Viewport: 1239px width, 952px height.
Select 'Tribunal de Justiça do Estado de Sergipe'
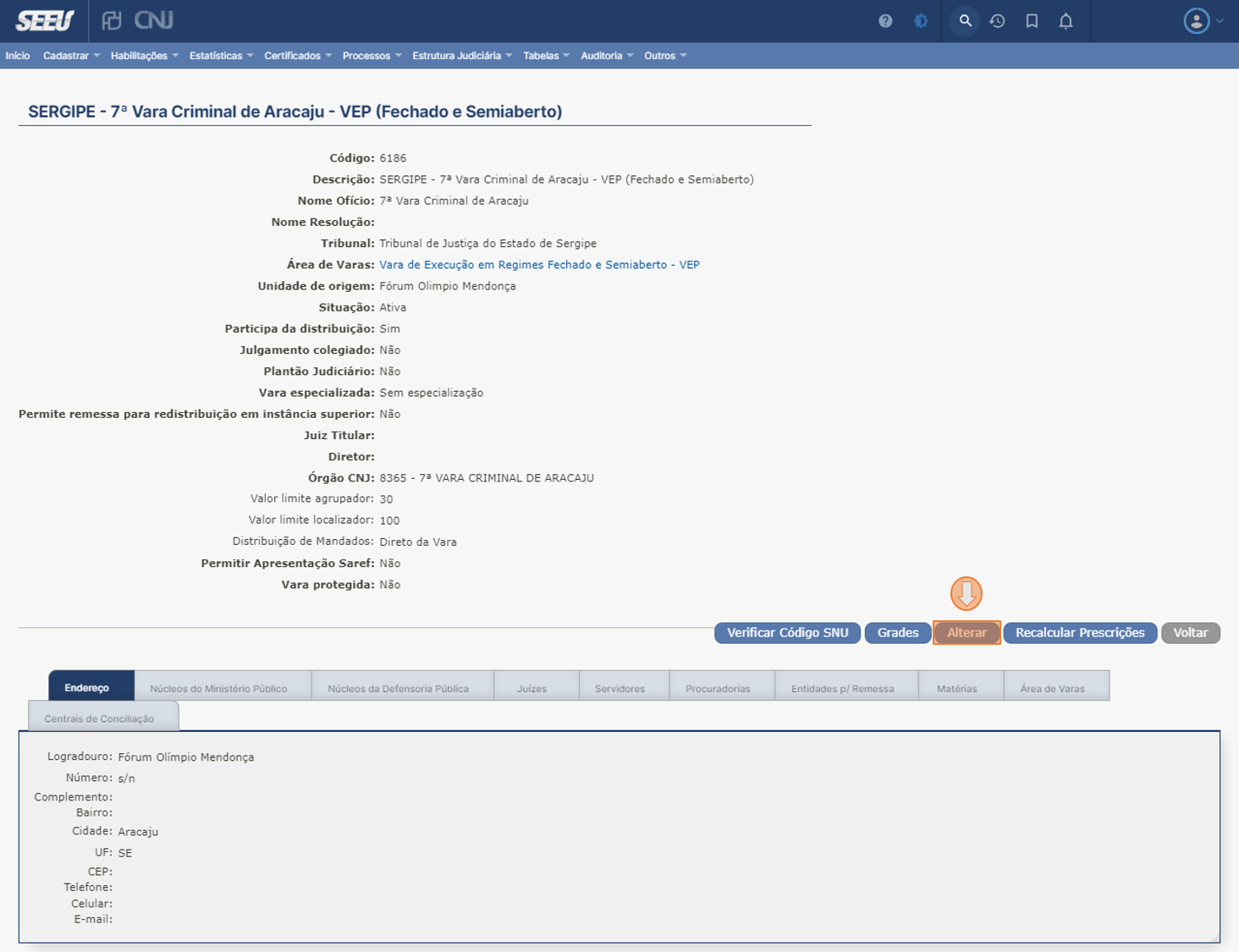point(487,244)
